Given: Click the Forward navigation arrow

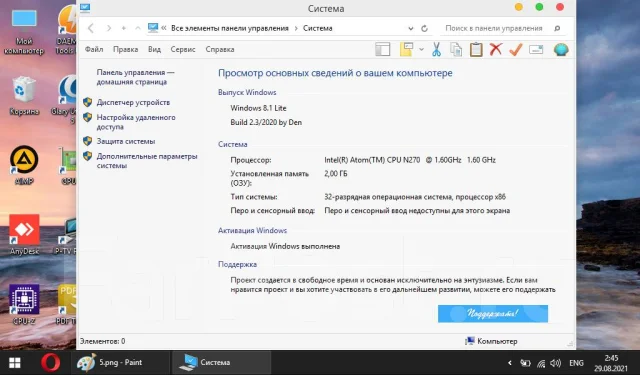Looking at the screenshot, I should (109, 28).
